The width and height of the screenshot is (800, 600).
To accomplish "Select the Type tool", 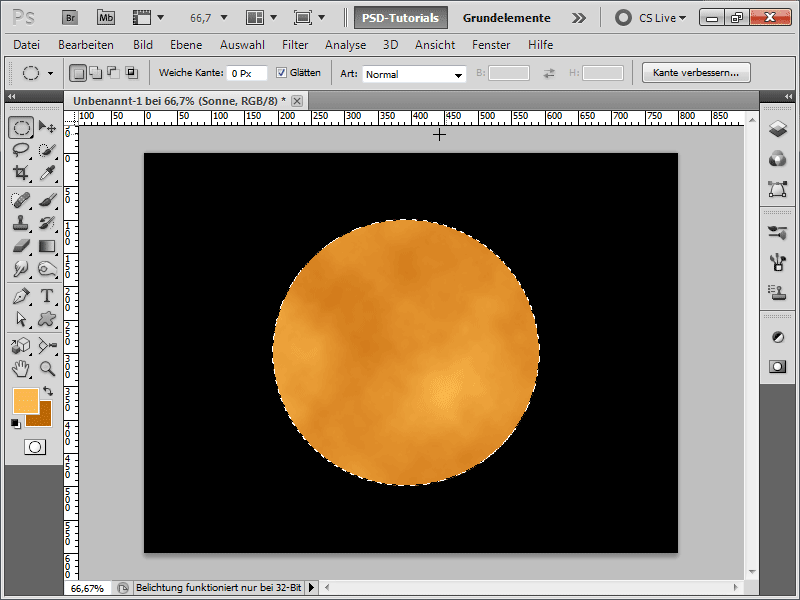I will pyautogui.click(x=47, y=296).
